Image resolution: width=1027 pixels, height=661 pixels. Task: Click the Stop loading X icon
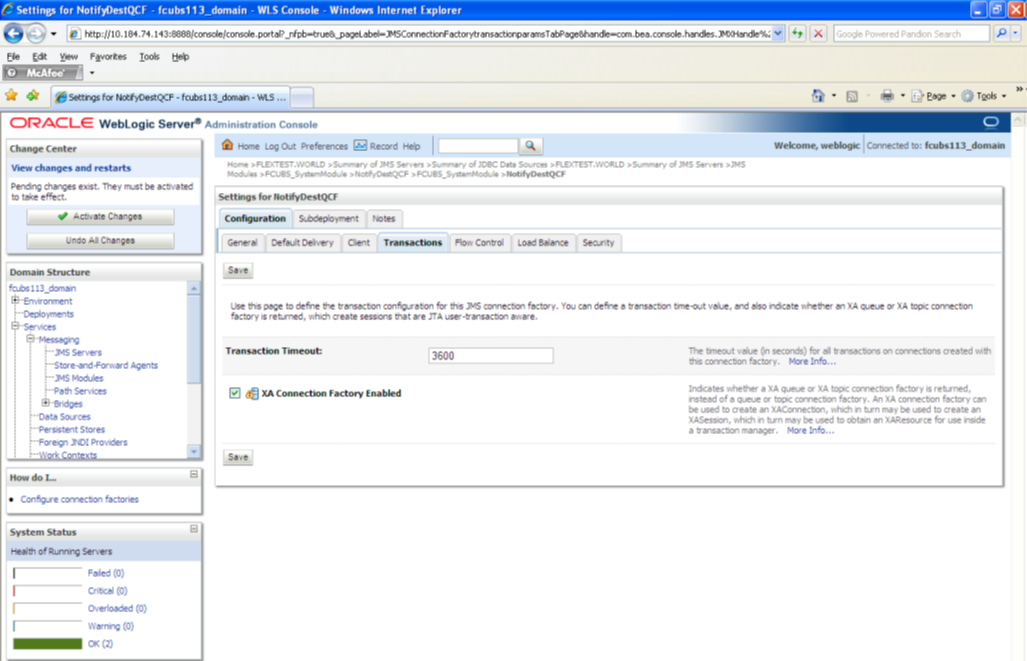coord(818,33)
